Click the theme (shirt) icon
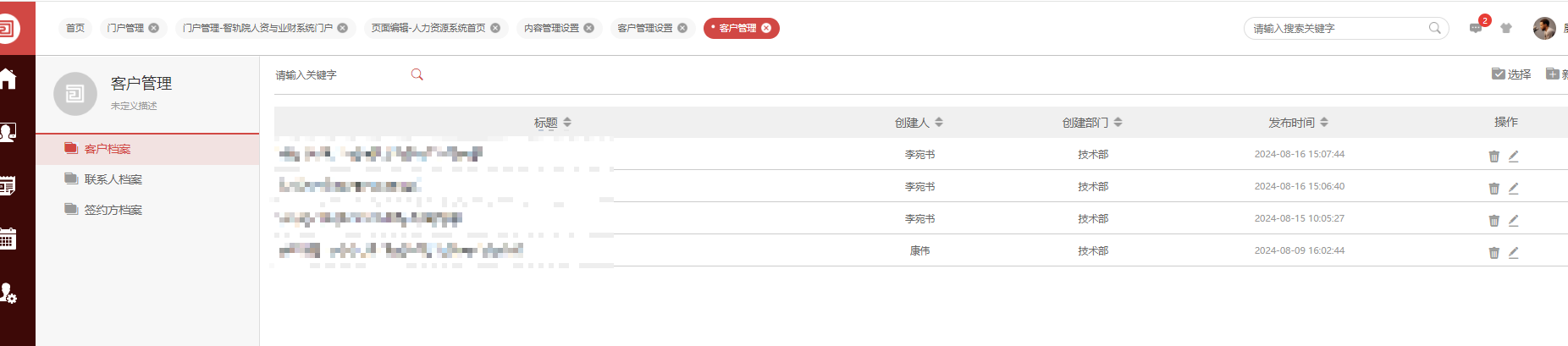The image size is (1568, 346). 1506,28
